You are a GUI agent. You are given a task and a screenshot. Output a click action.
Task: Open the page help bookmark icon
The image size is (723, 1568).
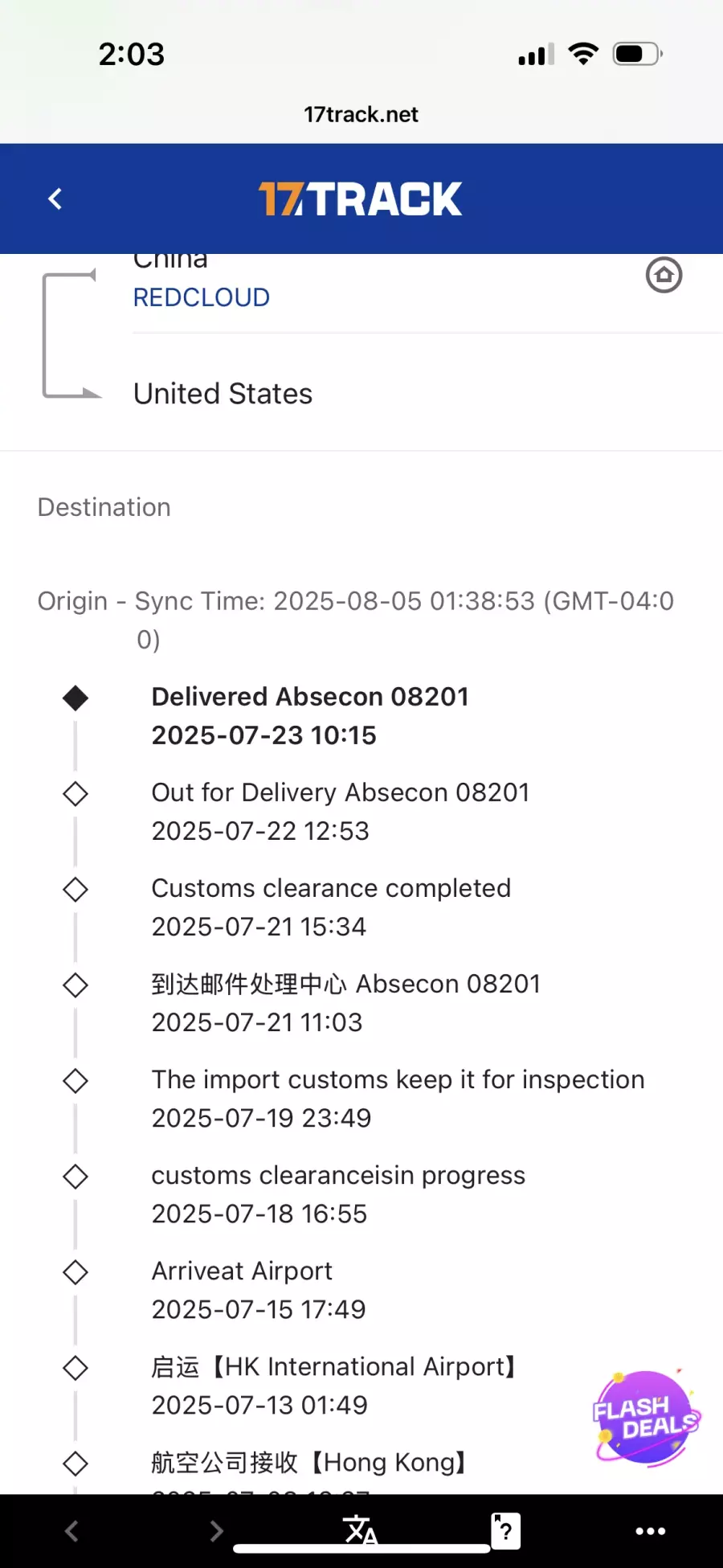click(505, 1530)
